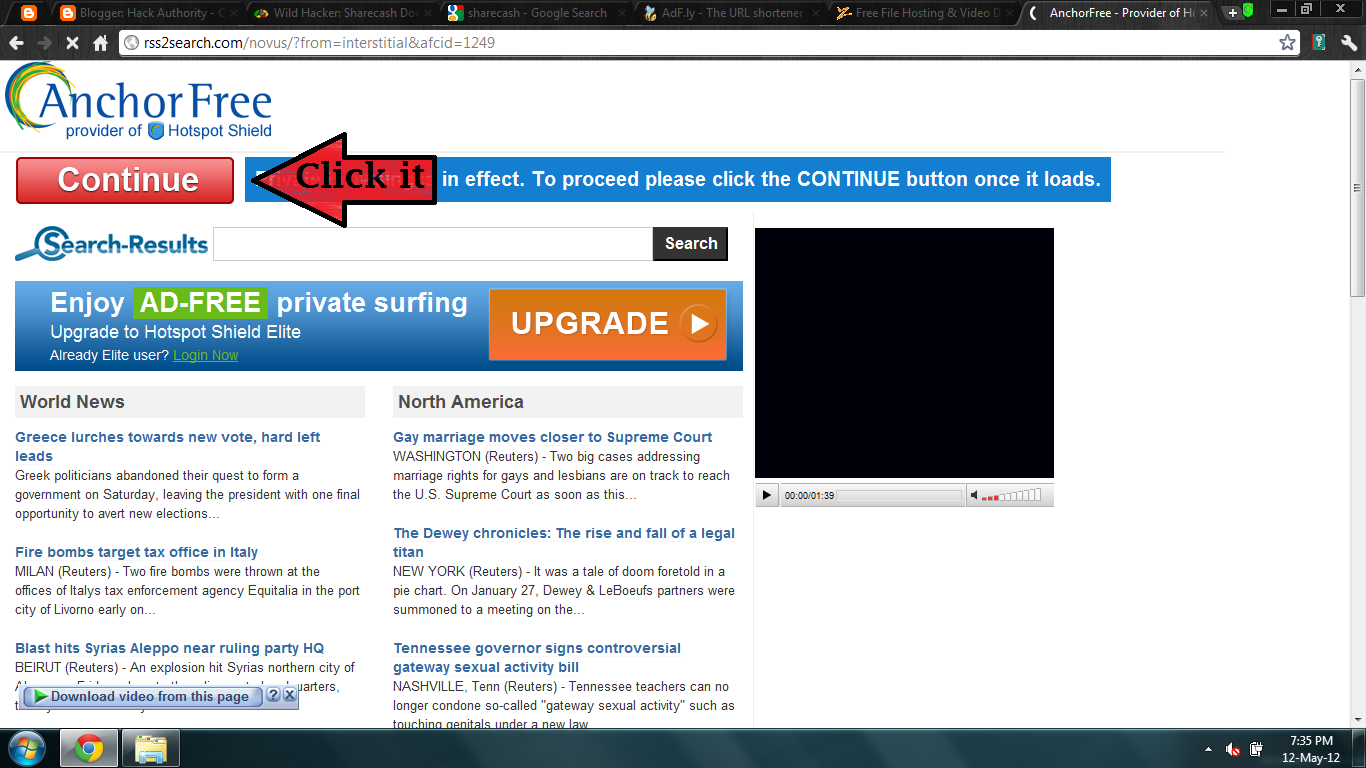Image resolution: width=1366 pixels, height=768 pixels.
Task: Click the Search-Results logo
Action: [112, 244]
